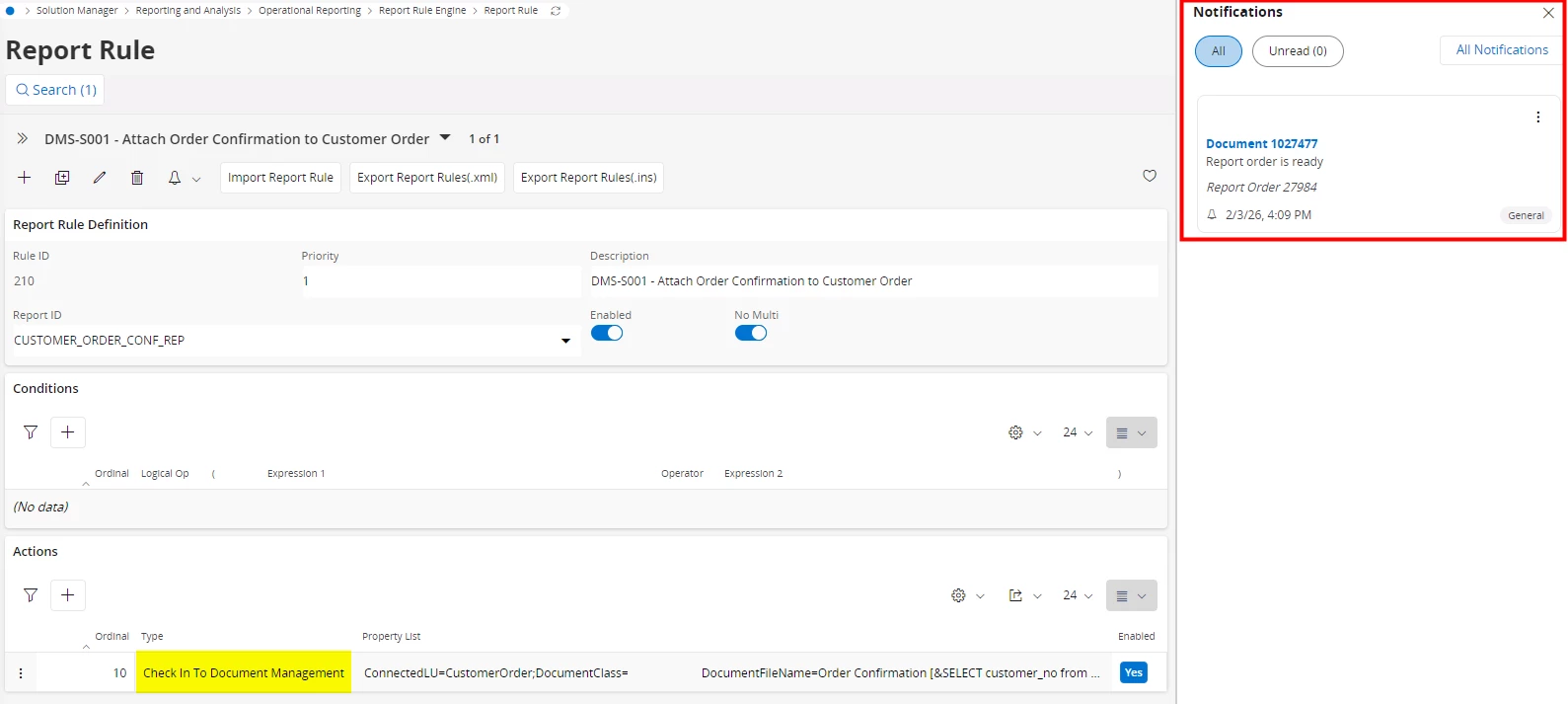
Task: Change Conditions page size of 24
Action: tap(1078, 432)
